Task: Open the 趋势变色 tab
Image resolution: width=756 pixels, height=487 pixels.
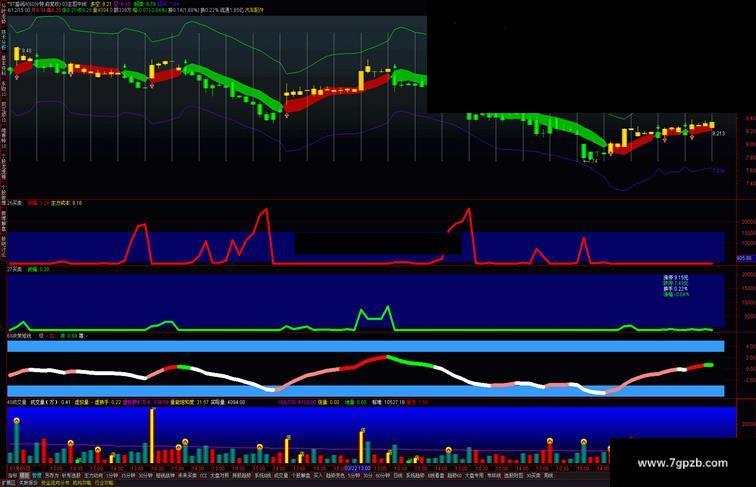Action: pos(335,476)
